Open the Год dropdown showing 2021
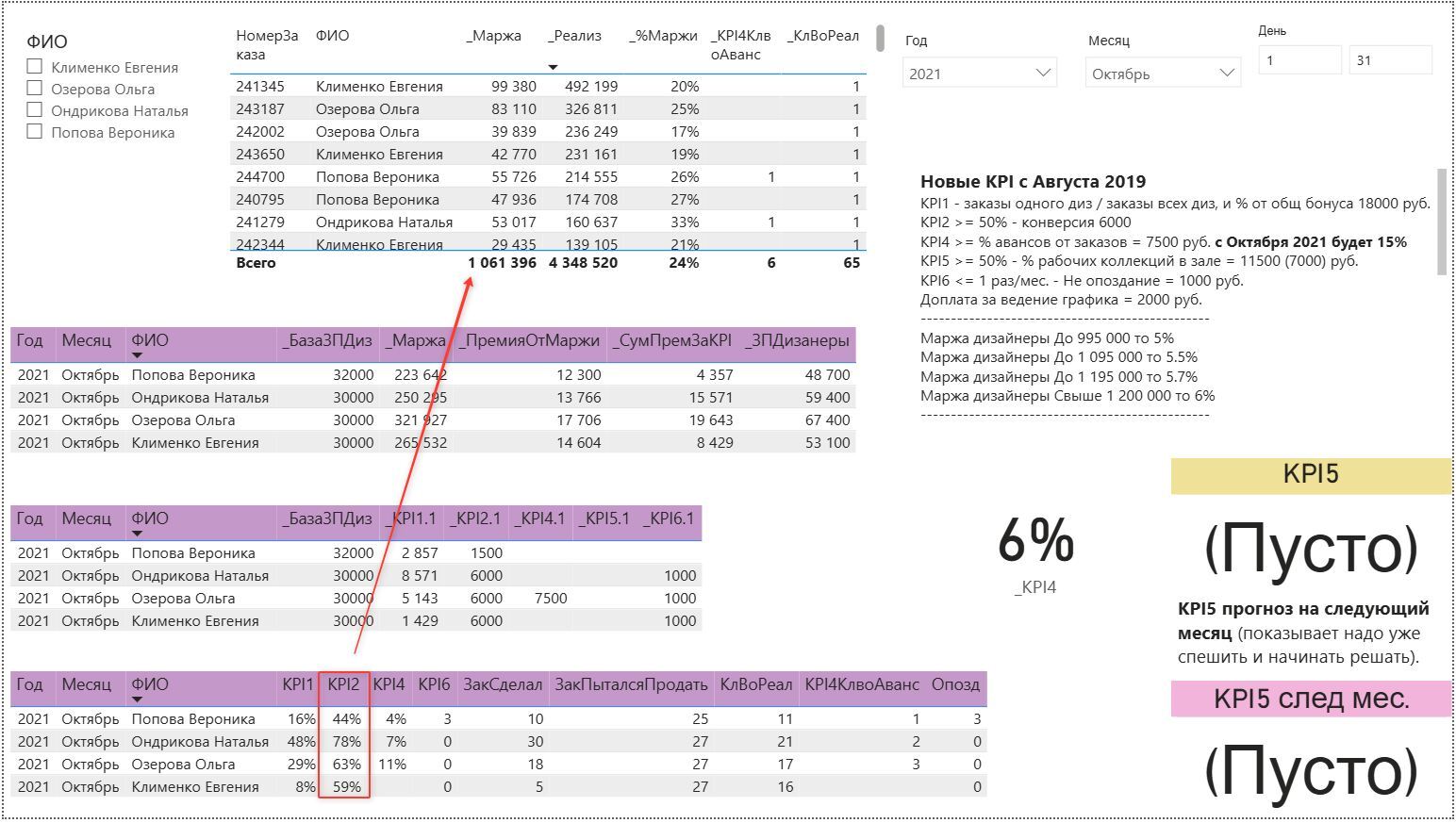This screenshot has height=823, width=1456. click(x=979, y=74)
